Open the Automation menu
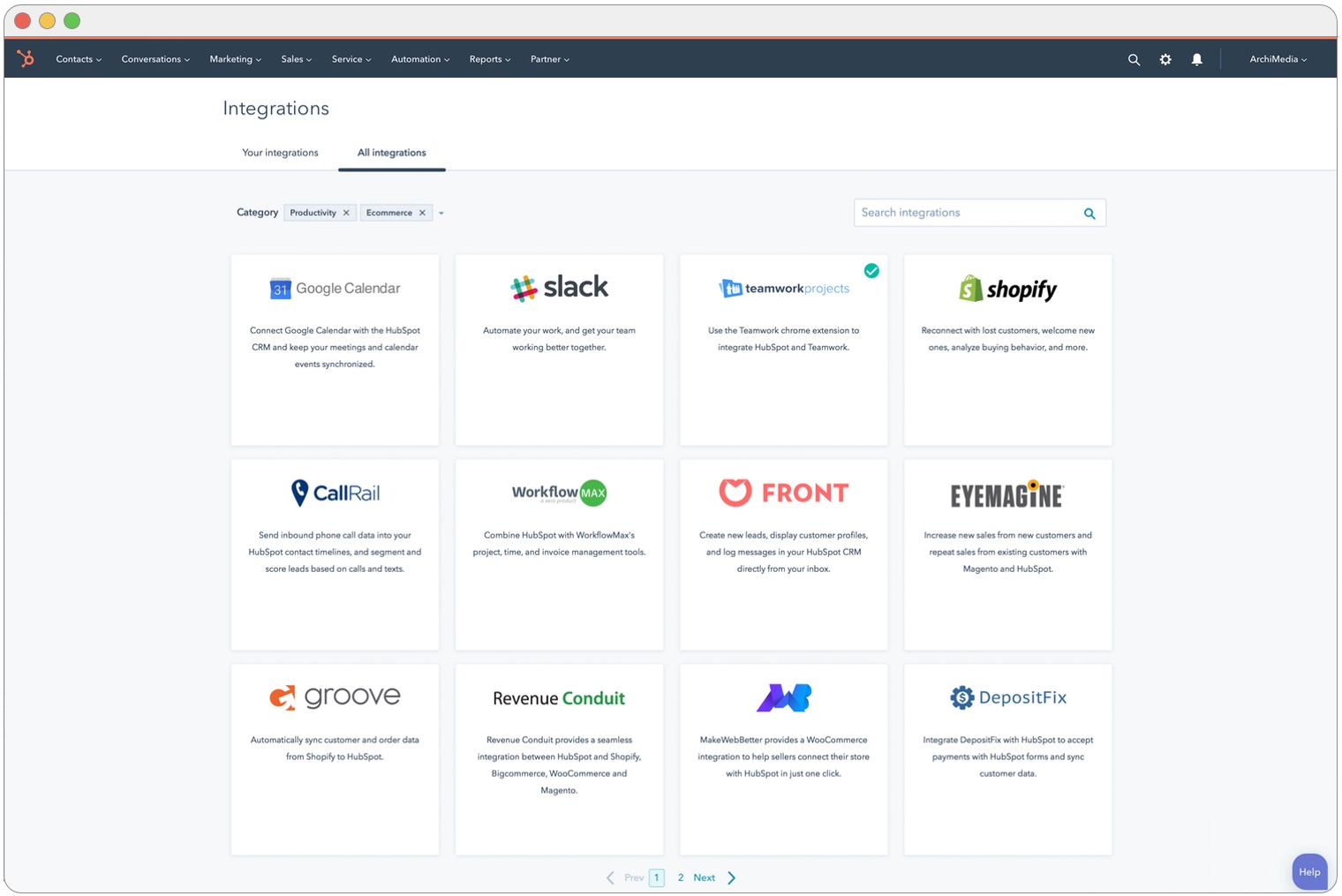Viewport: 1342px width, 896px height. (x=420, y=59)
